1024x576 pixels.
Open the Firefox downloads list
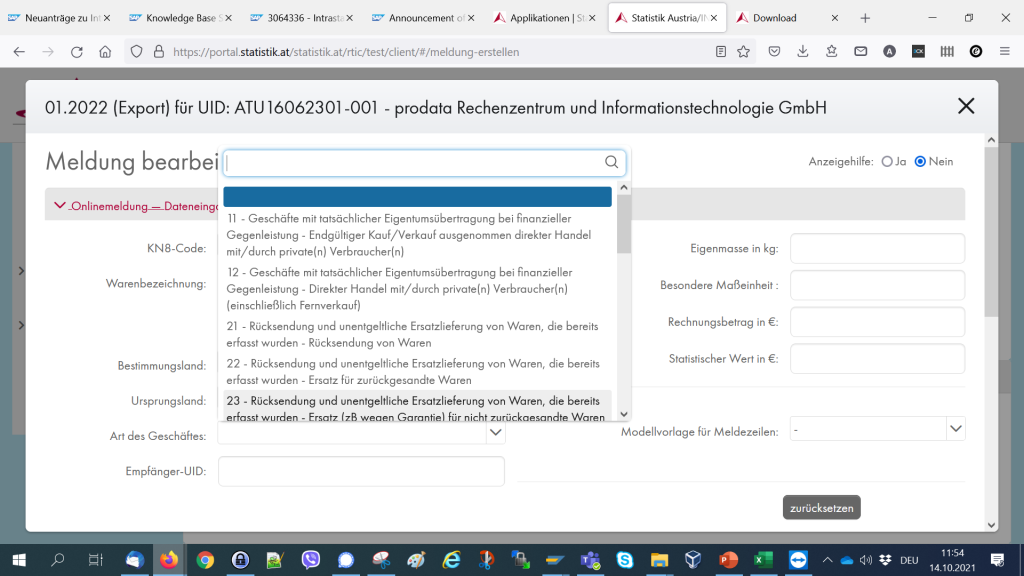point(802,52)
